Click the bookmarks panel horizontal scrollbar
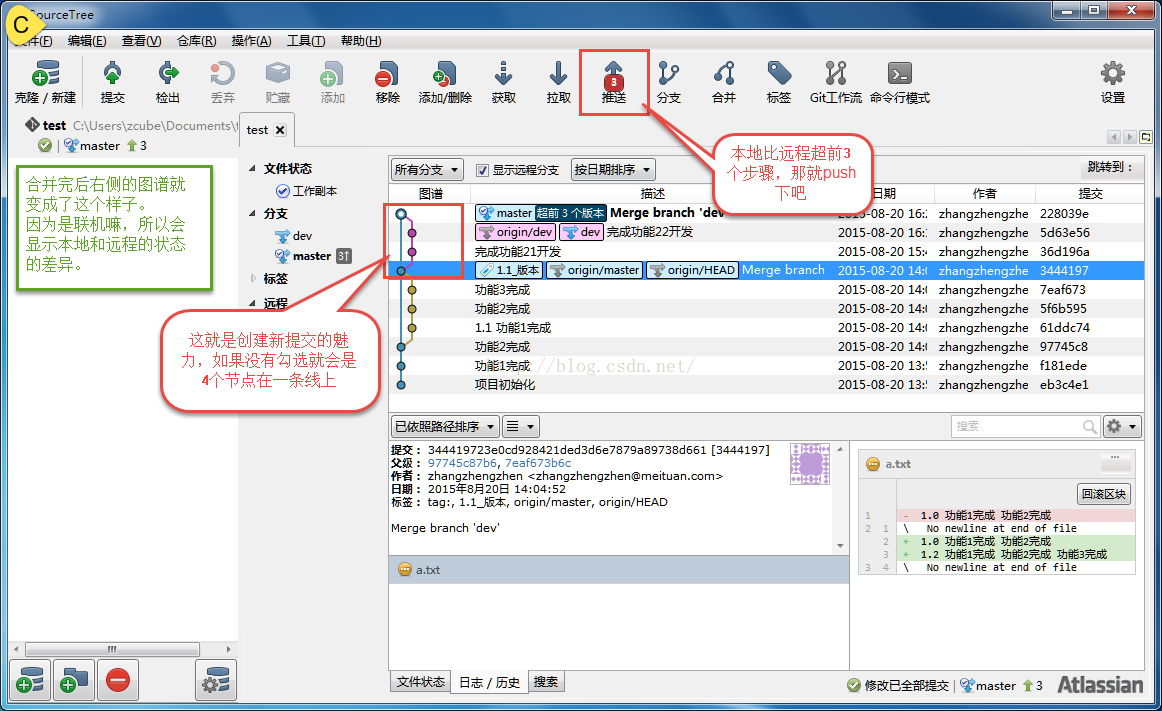Viewport: 1162px width, 711px height. click(x=113, y=649)
